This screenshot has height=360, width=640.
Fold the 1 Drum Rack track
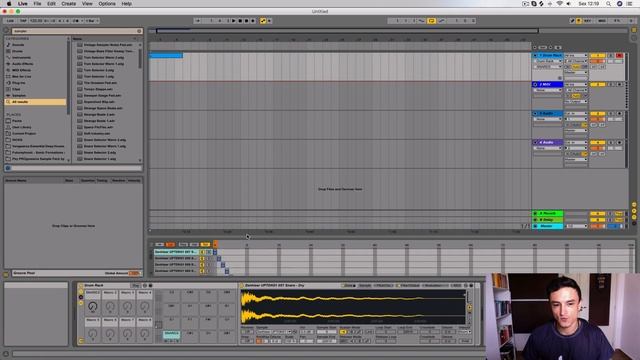(535, 56)
